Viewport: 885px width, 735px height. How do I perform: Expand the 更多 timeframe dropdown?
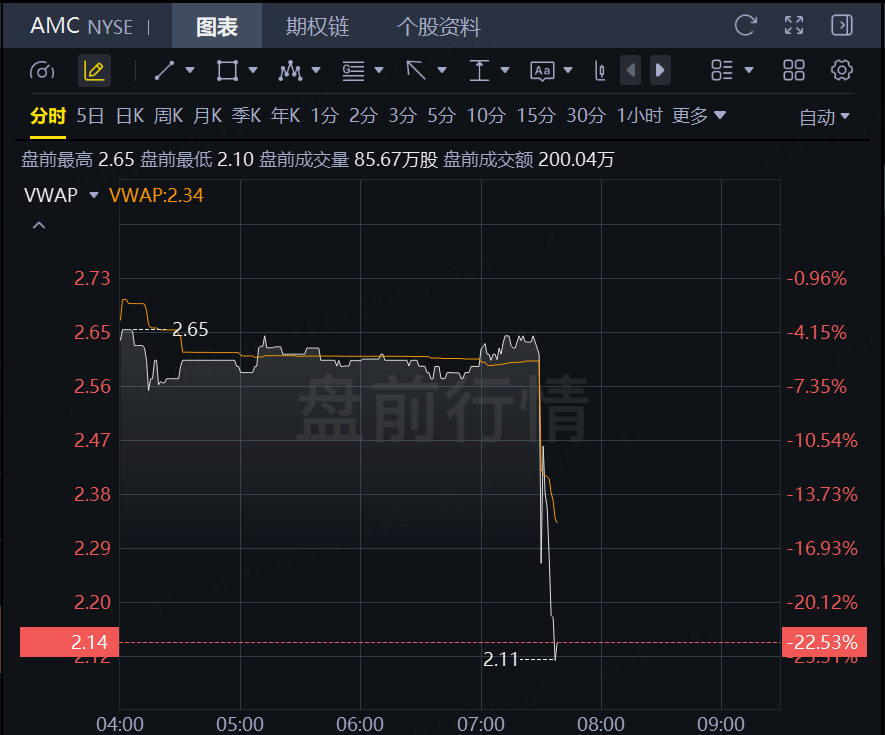tap(699, 116)
